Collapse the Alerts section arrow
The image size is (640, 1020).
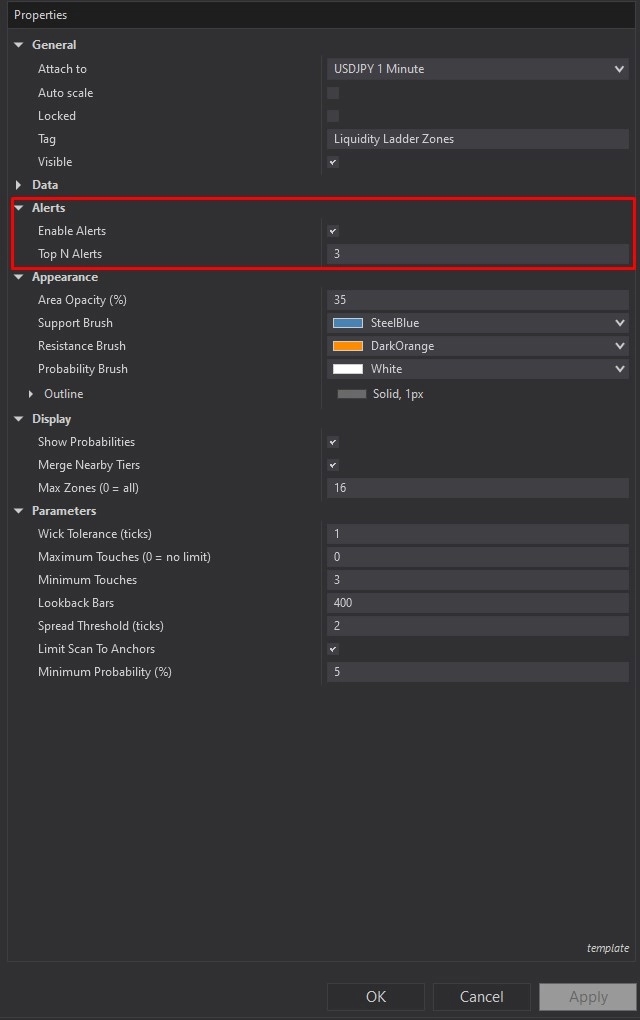click(19, 208)
